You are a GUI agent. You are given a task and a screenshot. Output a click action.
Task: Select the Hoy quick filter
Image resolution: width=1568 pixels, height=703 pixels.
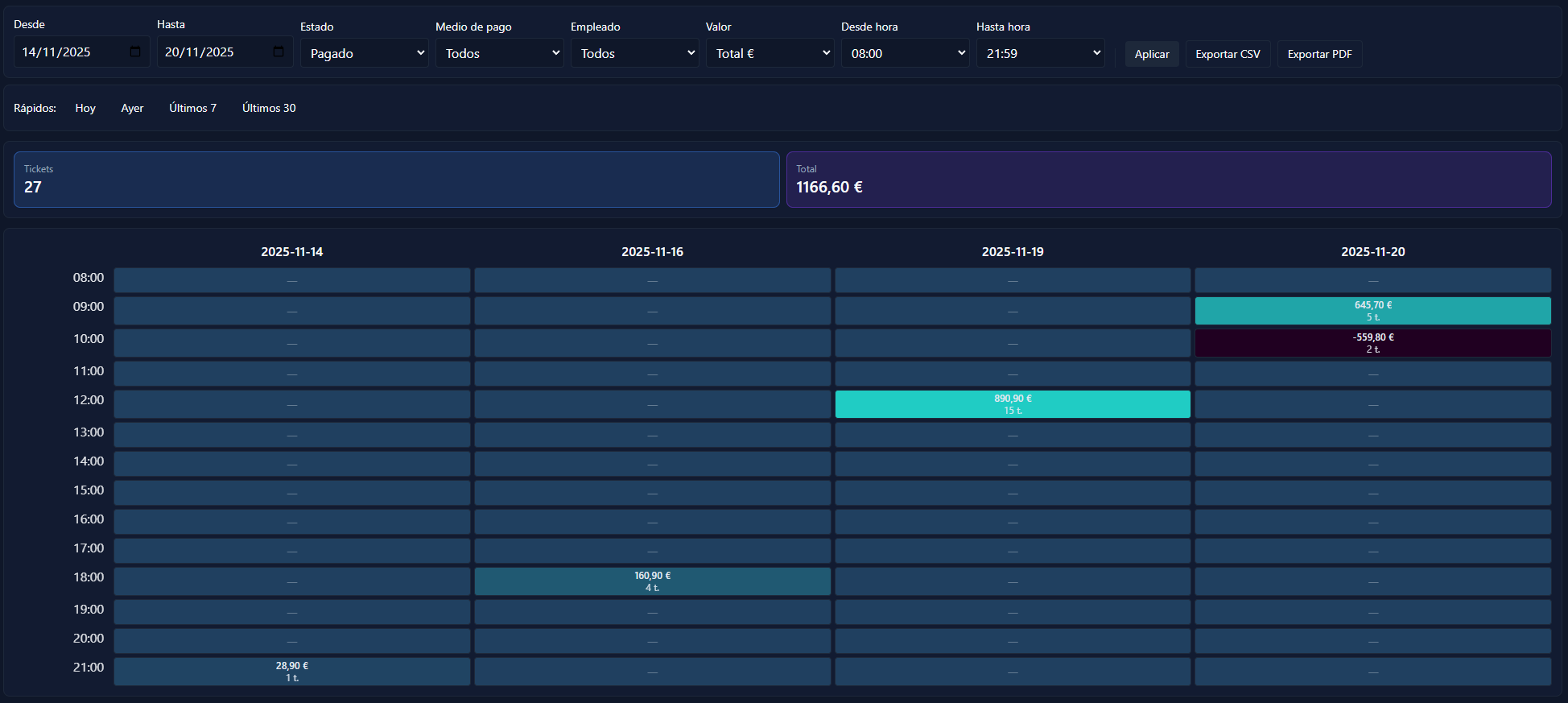(85, 108)
